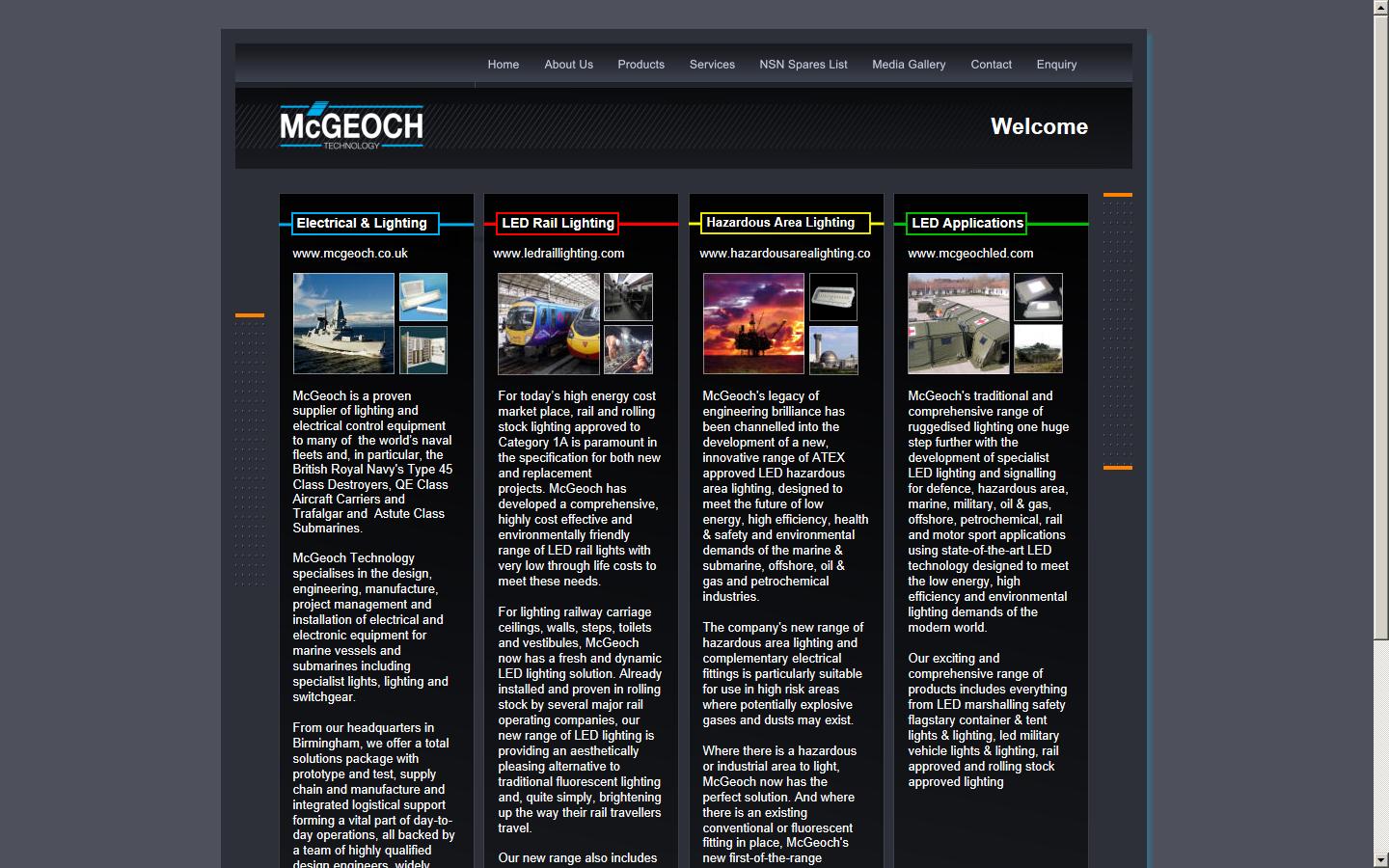Select the Media Gallery menu entry
The height and width of the screenshot is (868, 1389).
(909, 65)
